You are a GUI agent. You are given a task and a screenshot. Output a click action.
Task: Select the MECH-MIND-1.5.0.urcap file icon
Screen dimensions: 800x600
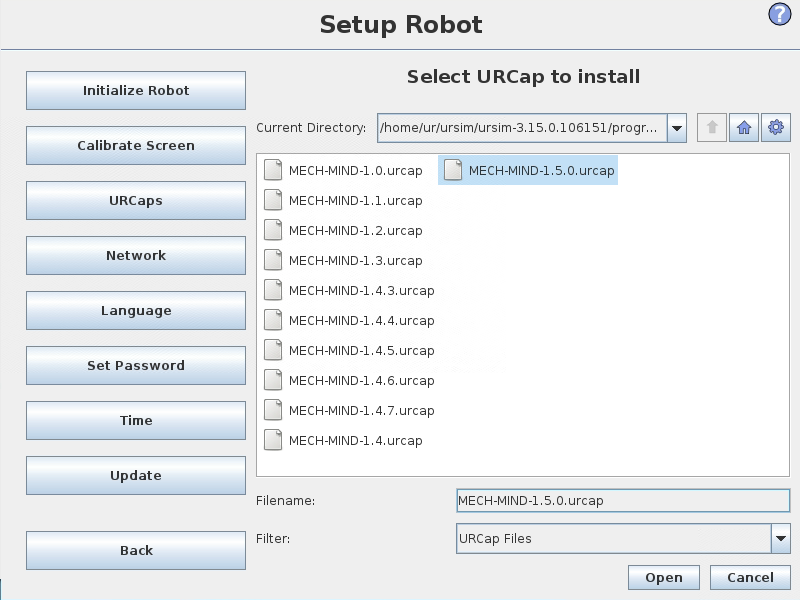click(x=453, y=171)
